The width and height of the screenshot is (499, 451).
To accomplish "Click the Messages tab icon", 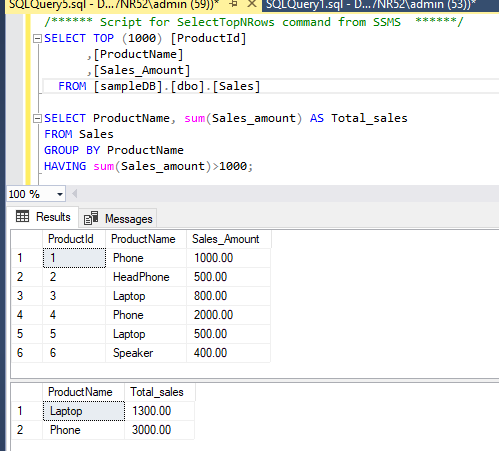I will (x=91, y=218).
